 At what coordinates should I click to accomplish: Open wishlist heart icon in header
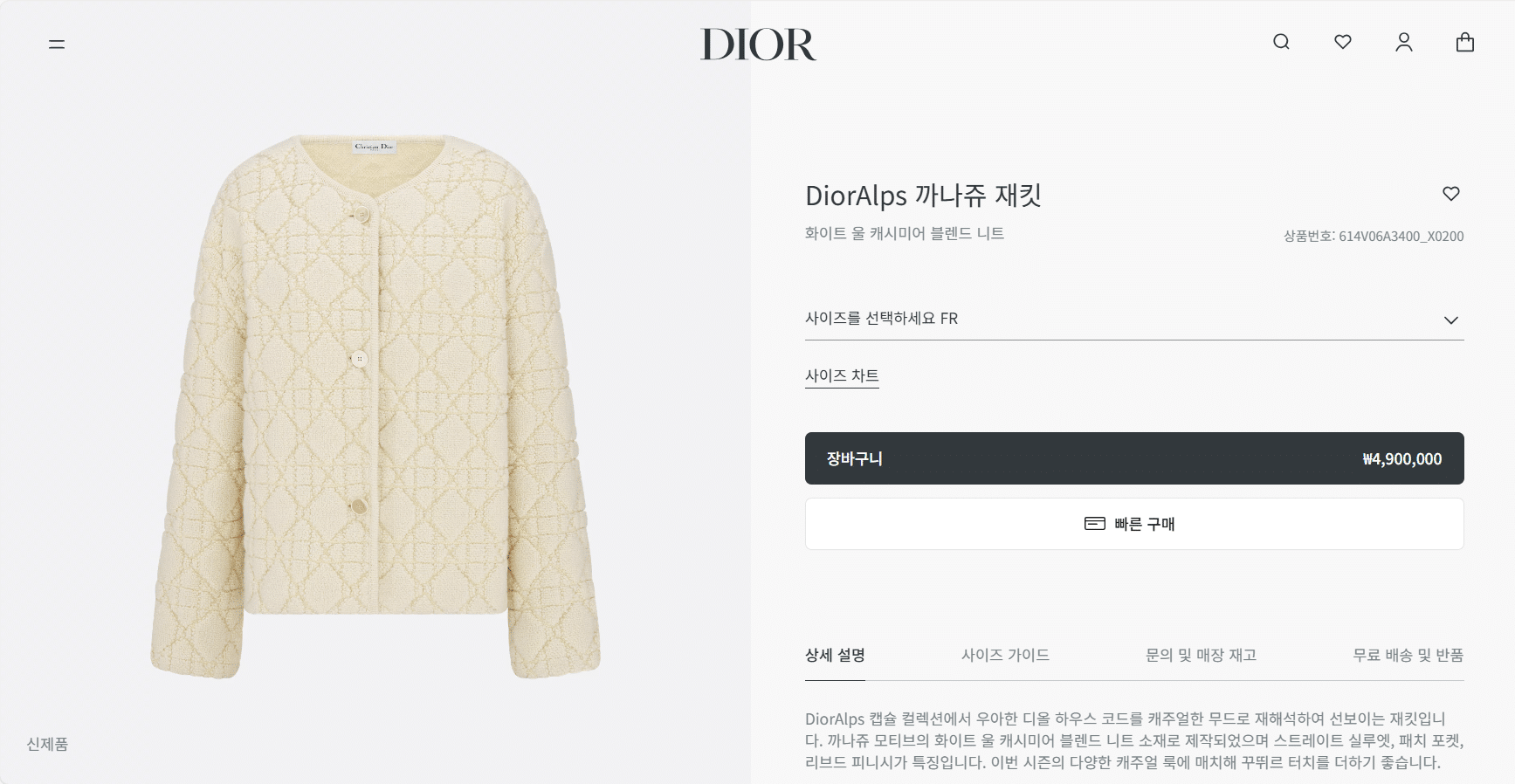point(1343,42)
